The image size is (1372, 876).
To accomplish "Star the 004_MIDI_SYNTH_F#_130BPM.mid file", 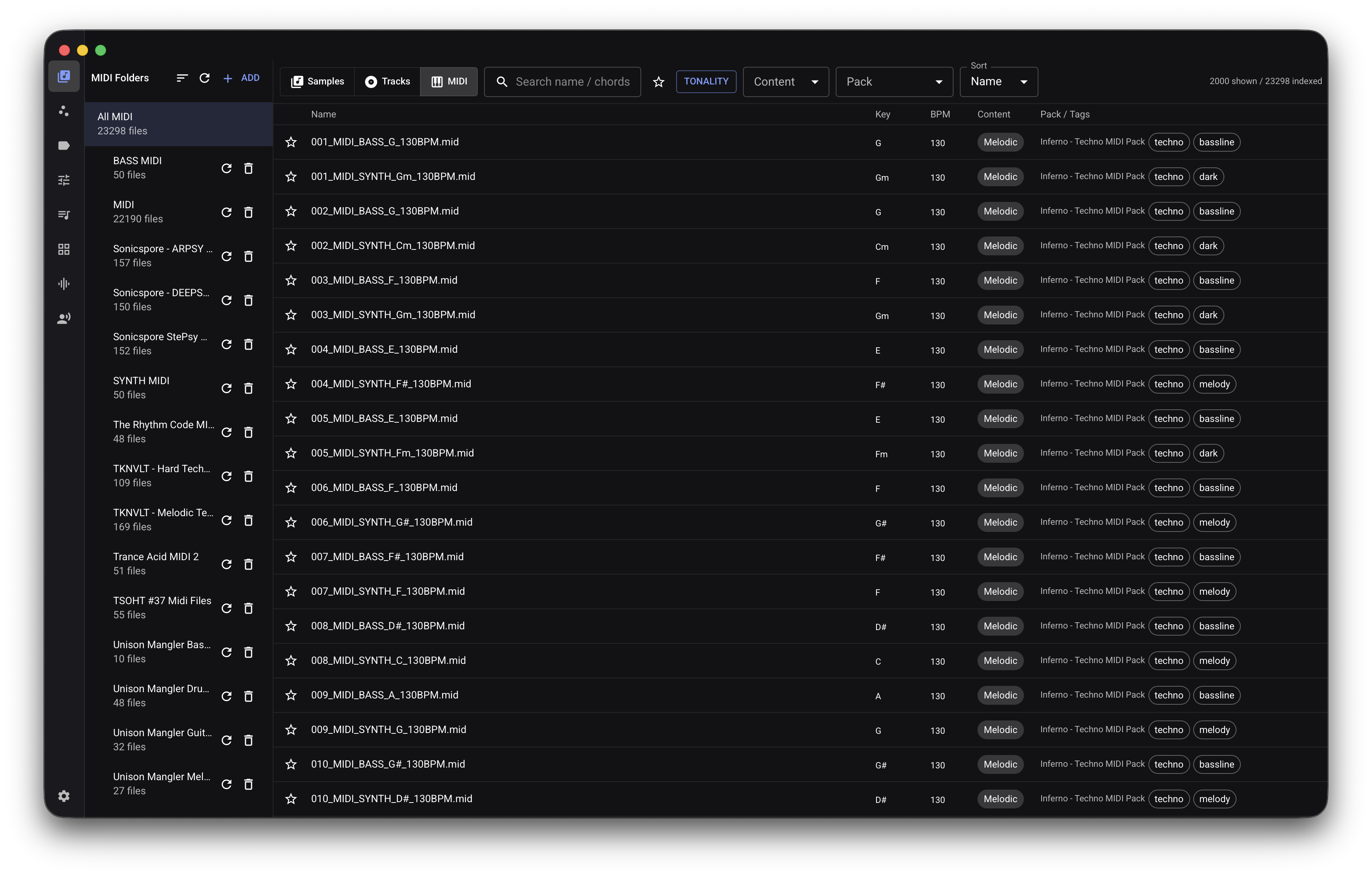I will (291, 384).
